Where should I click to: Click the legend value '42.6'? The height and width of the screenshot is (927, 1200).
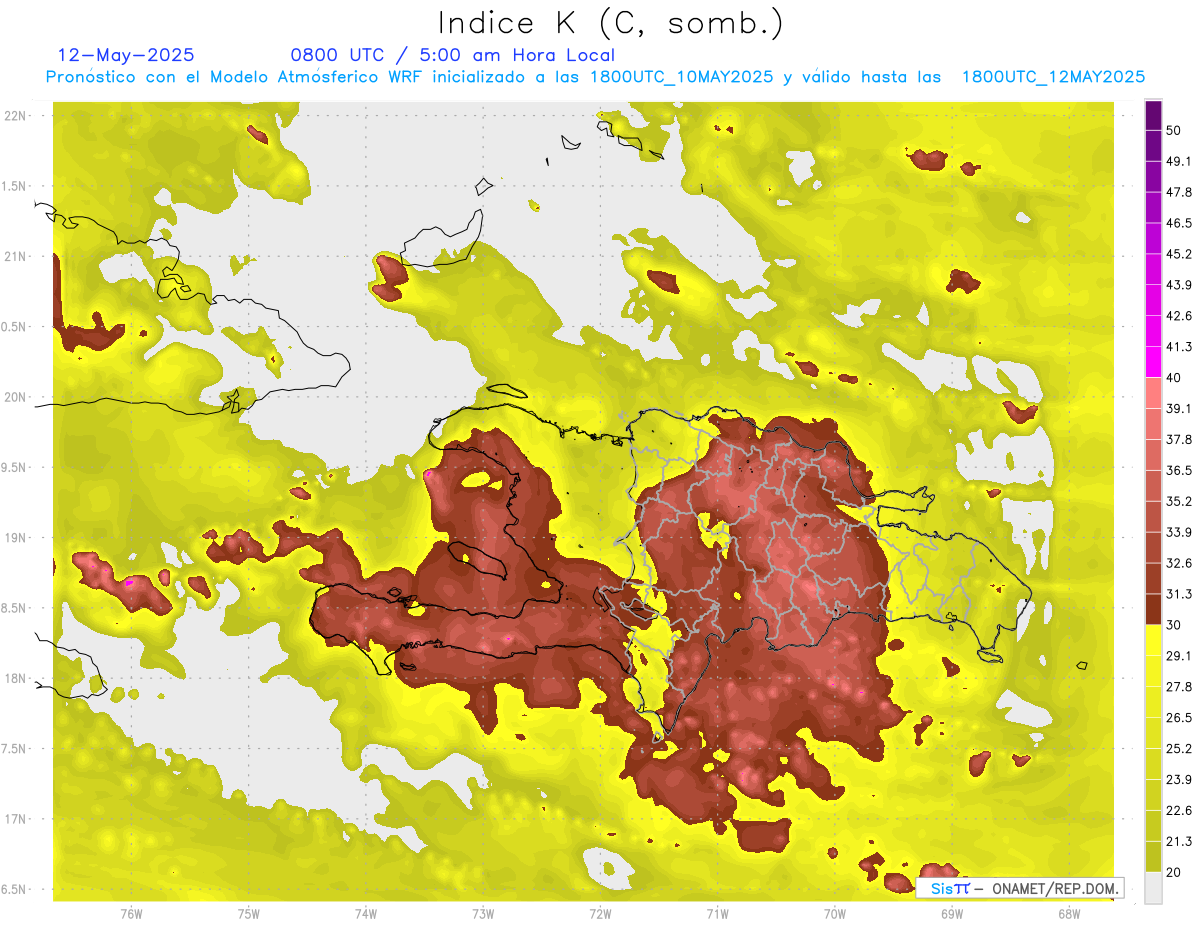tap(1178, 316)
